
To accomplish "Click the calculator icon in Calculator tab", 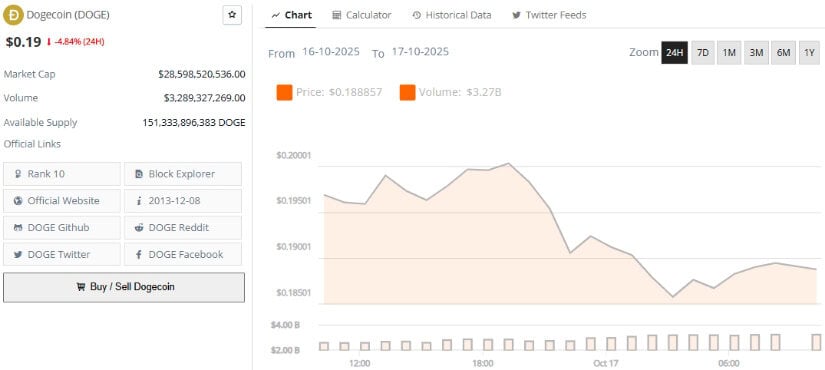I will [x=337, y=15].
